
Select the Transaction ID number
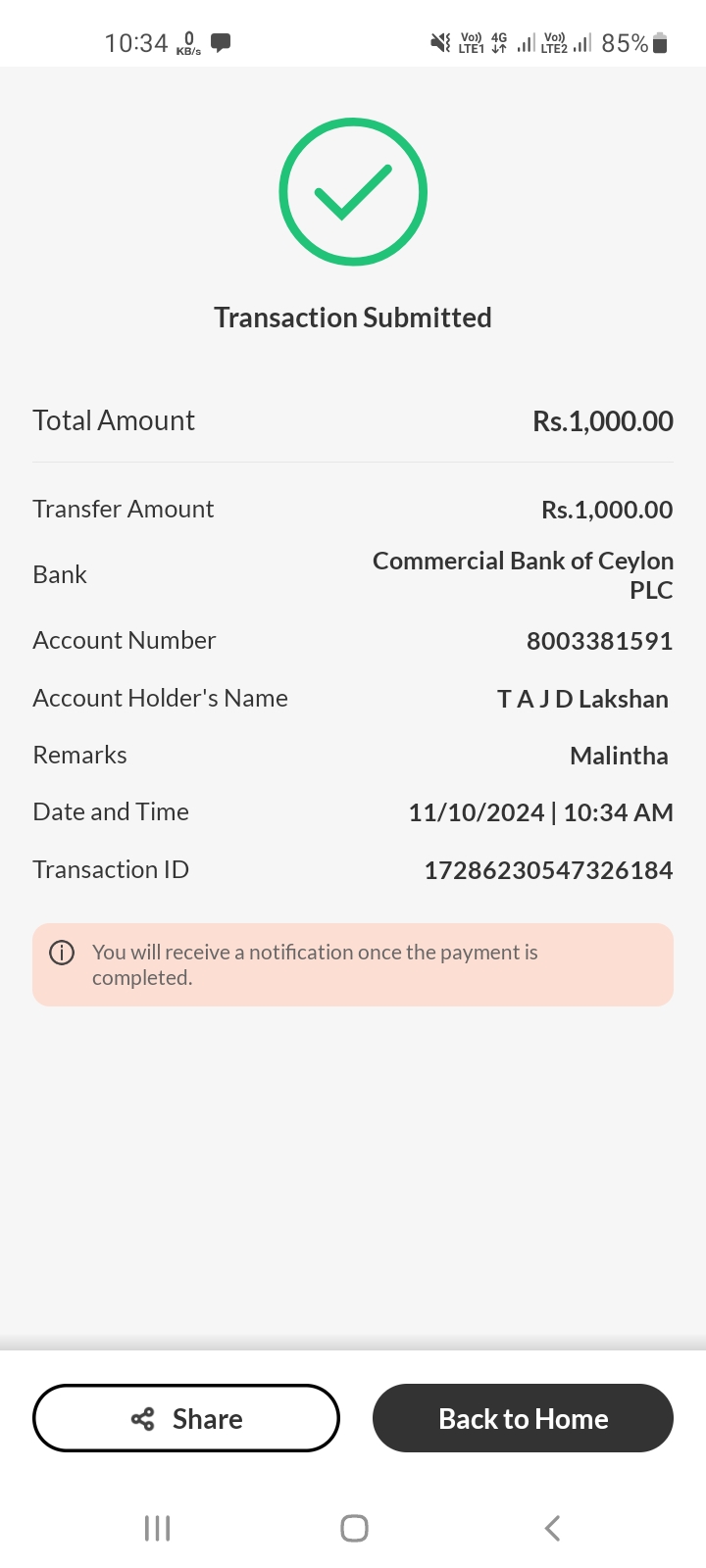[548, 870]
